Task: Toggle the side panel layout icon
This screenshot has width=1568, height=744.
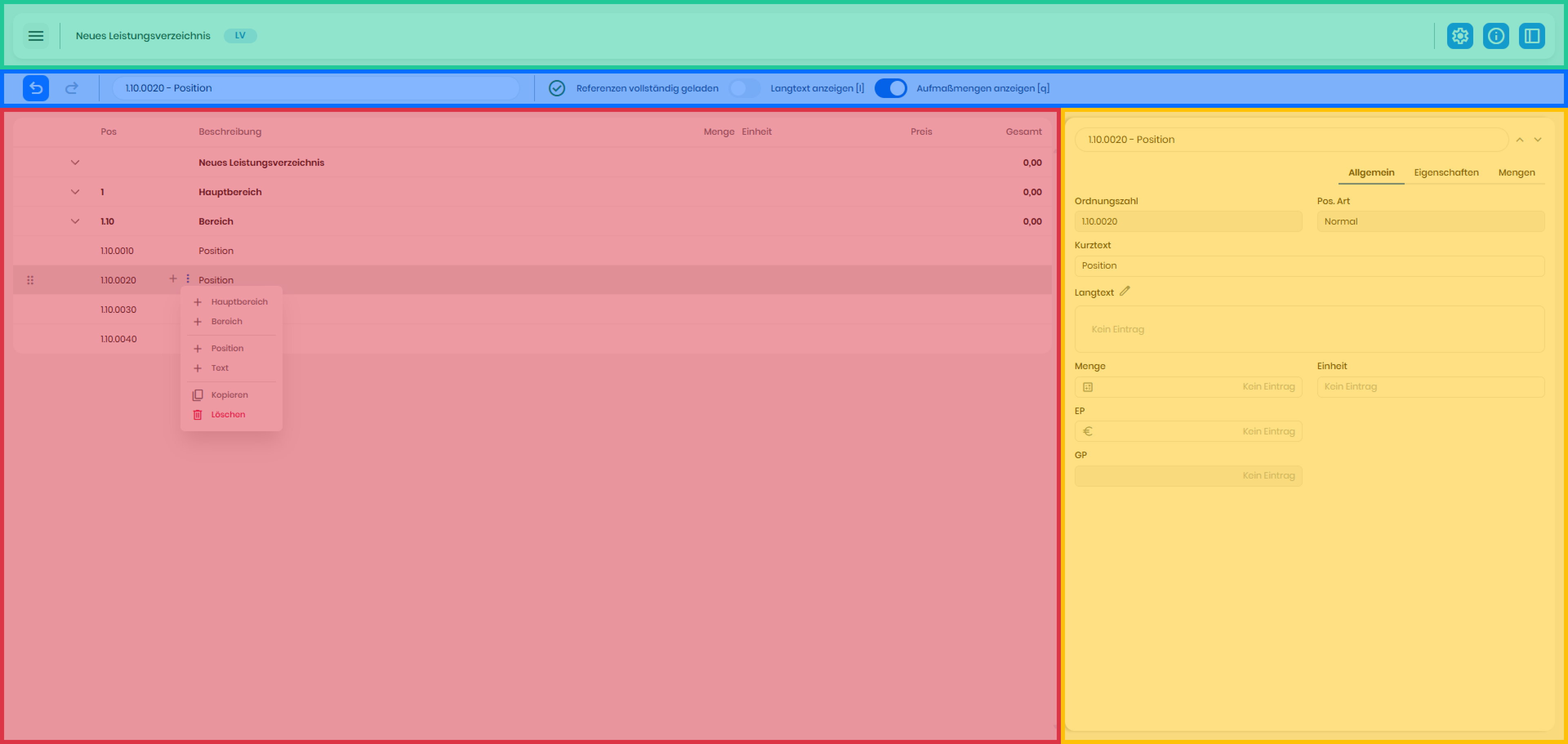Action: (1532, 36)
